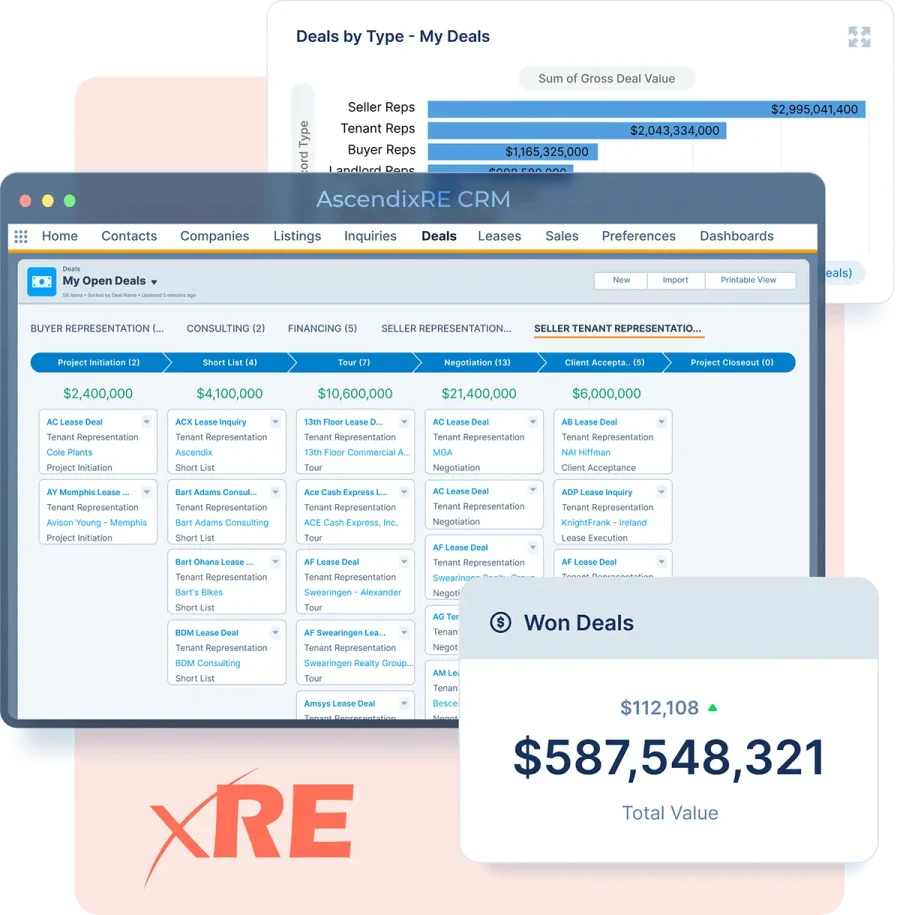The width and height of the screenshot is (900, 915).
Task: Select the Short List (4) stage
Action: point(229,362)
